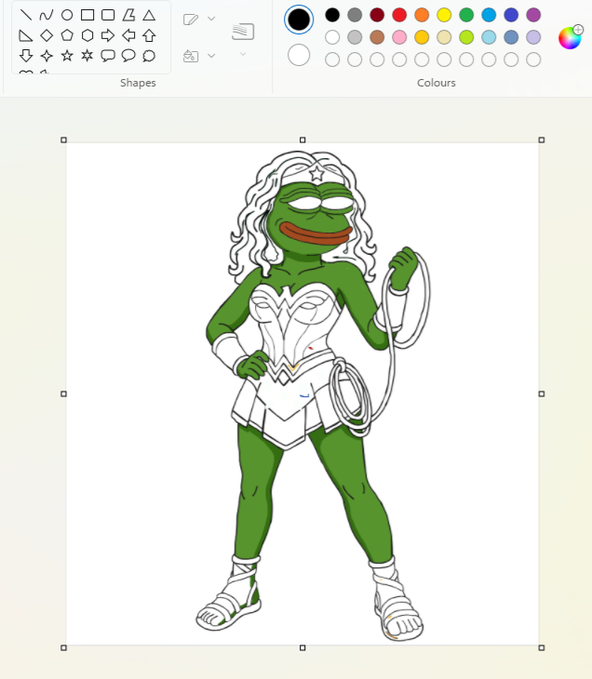Select the Four-point star shape
Viewport: 592px width, 679px height.
click(x=46, y=56)
